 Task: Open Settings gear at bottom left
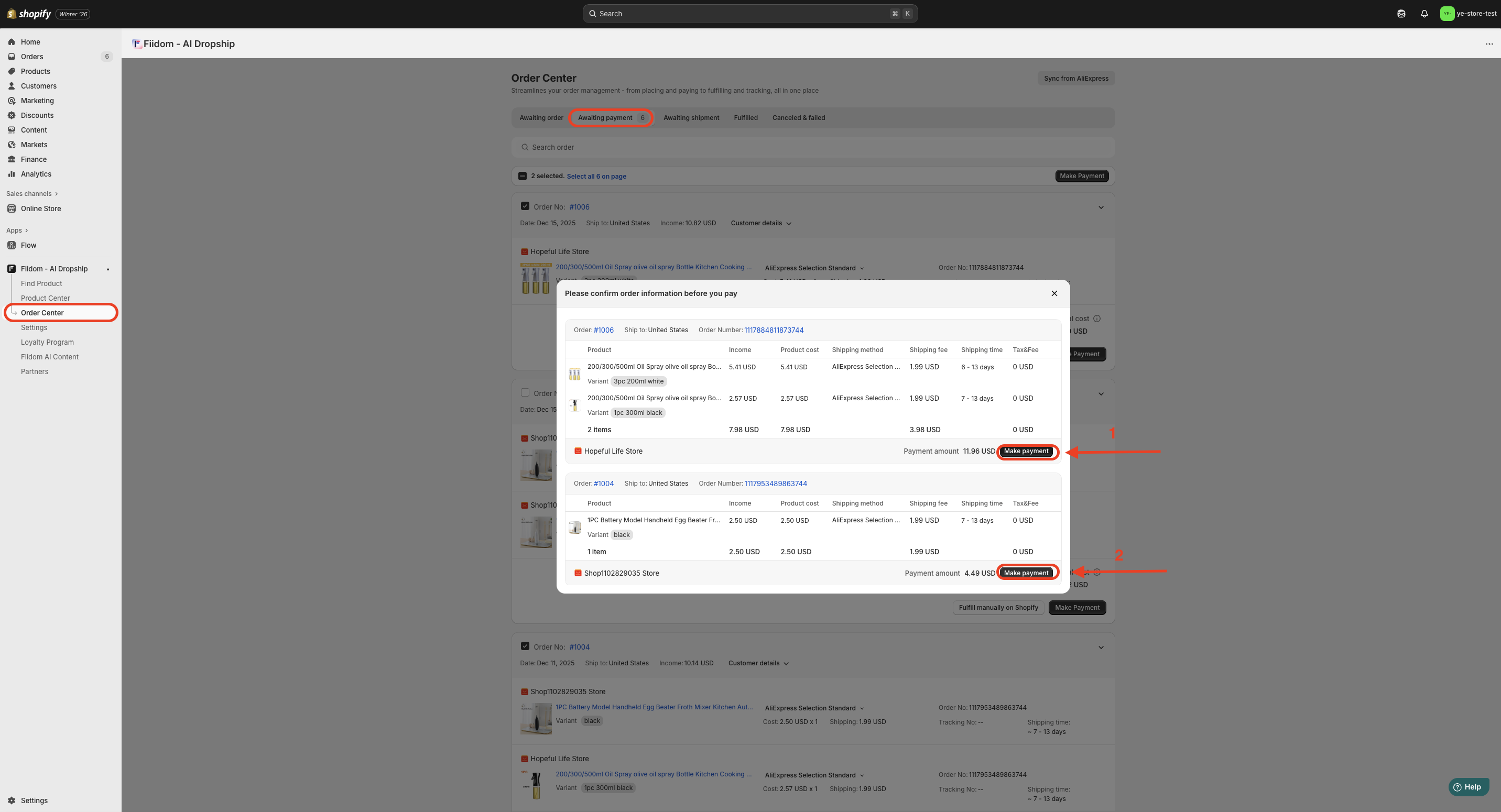coord(12,800)
